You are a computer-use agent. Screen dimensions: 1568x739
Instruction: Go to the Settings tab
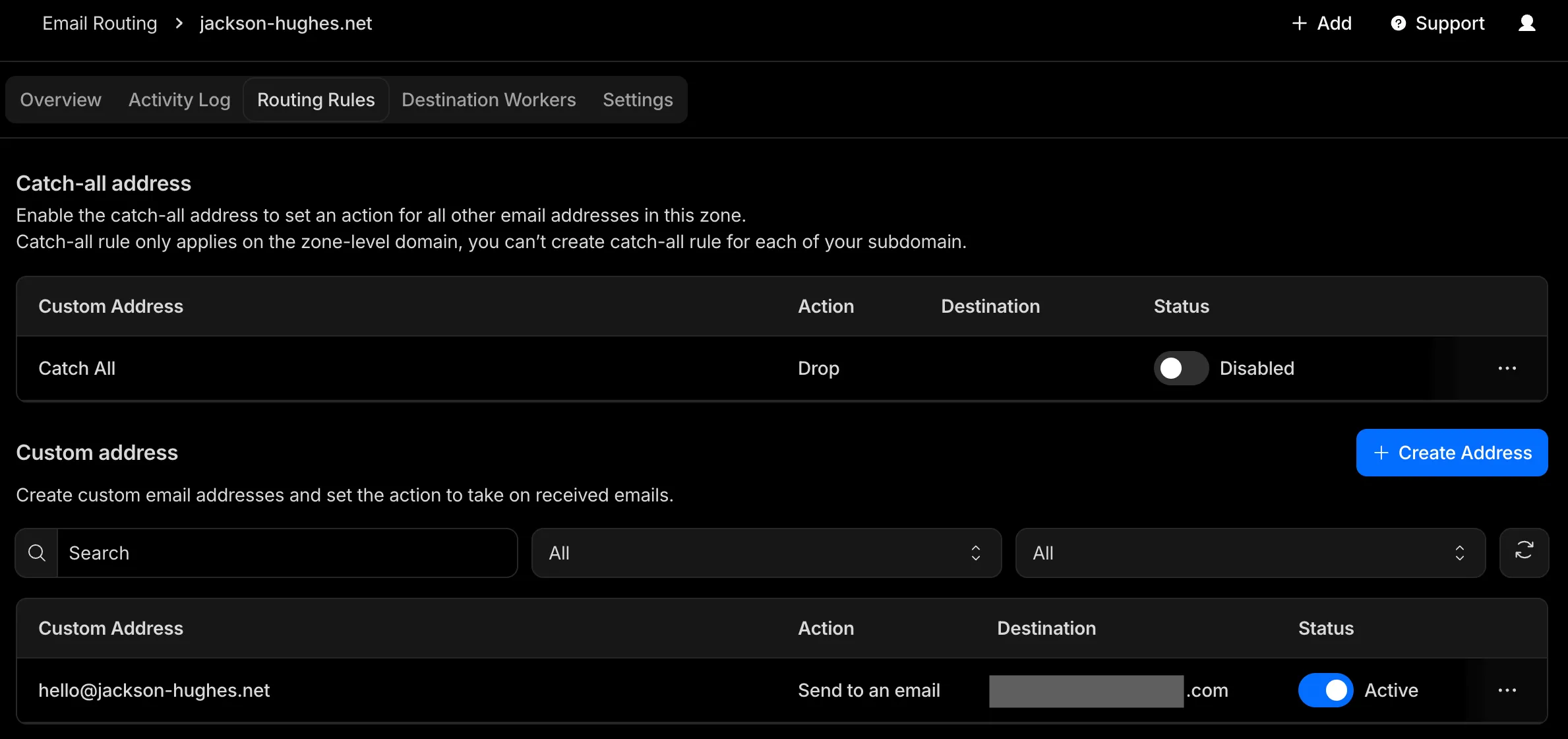coord(637,100)
